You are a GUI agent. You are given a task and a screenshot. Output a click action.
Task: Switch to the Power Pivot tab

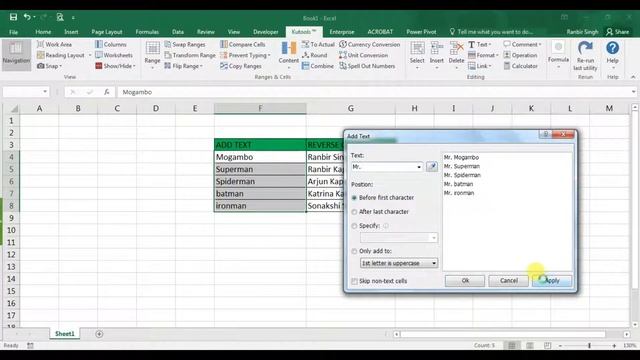point(421,32)
